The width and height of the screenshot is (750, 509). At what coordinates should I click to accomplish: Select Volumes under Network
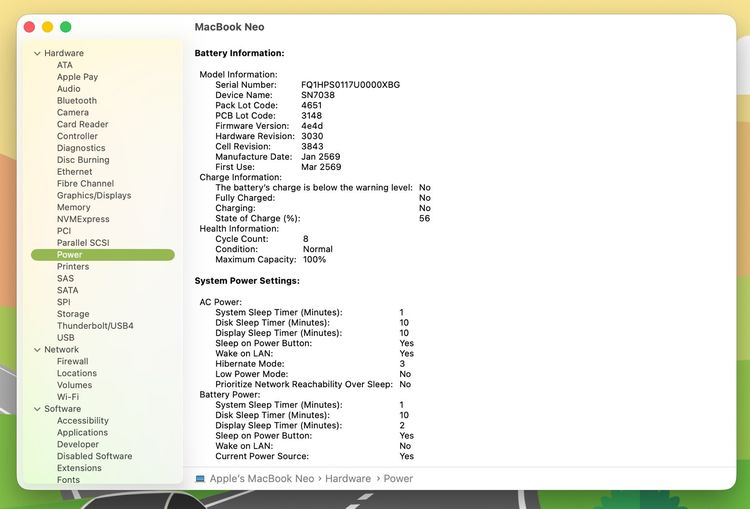[x=74, y=385]
